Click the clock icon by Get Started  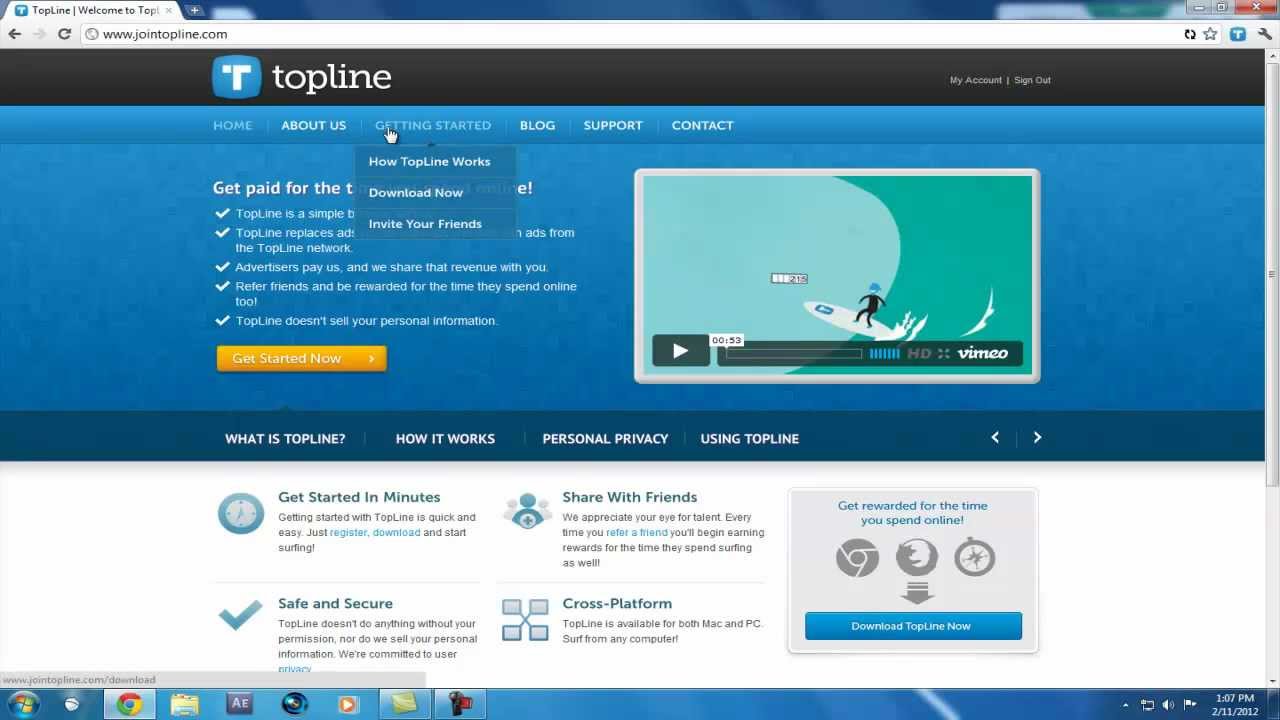coord(241,514)
